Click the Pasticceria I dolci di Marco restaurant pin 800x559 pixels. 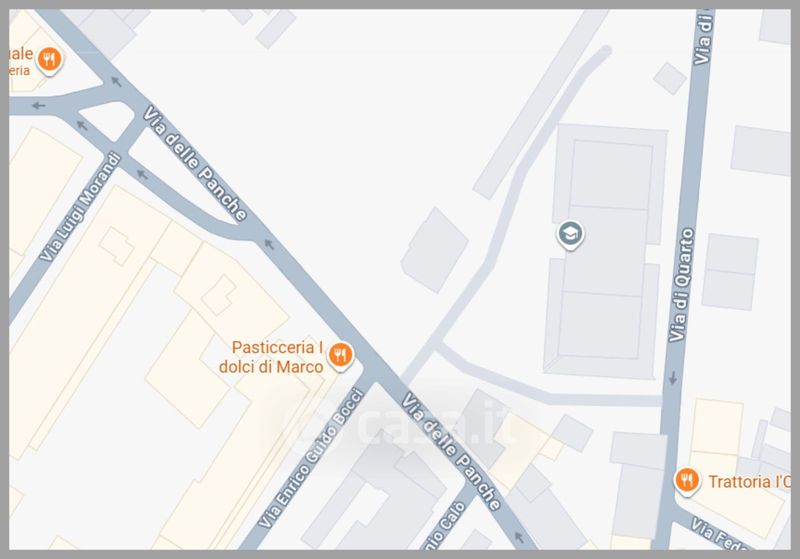pos(340,355)
